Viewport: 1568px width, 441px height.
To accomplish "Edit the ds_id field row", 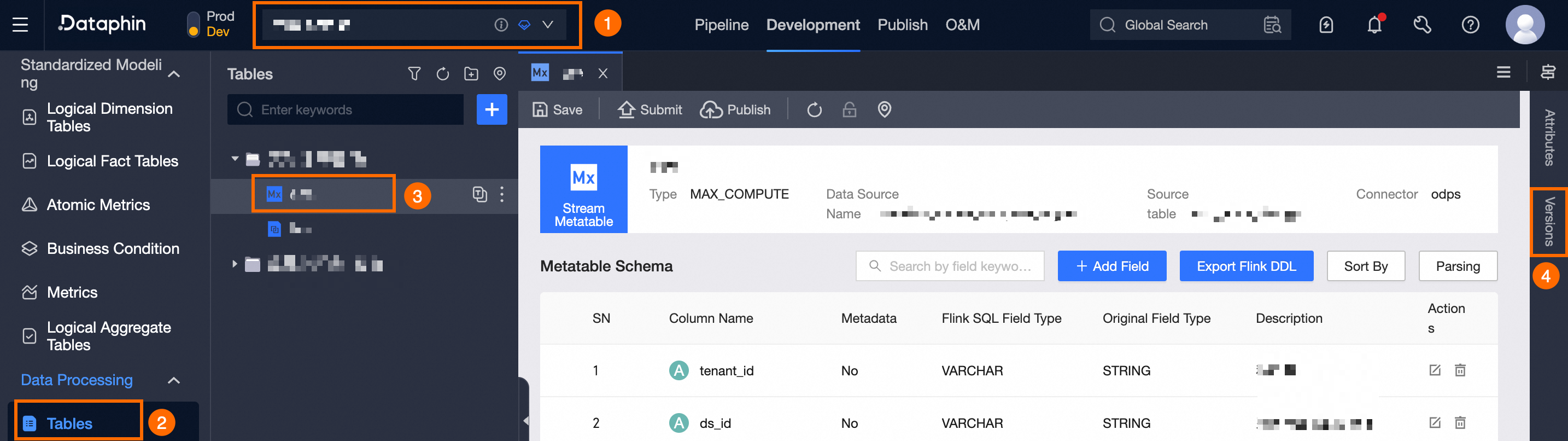I will 1435,423.
